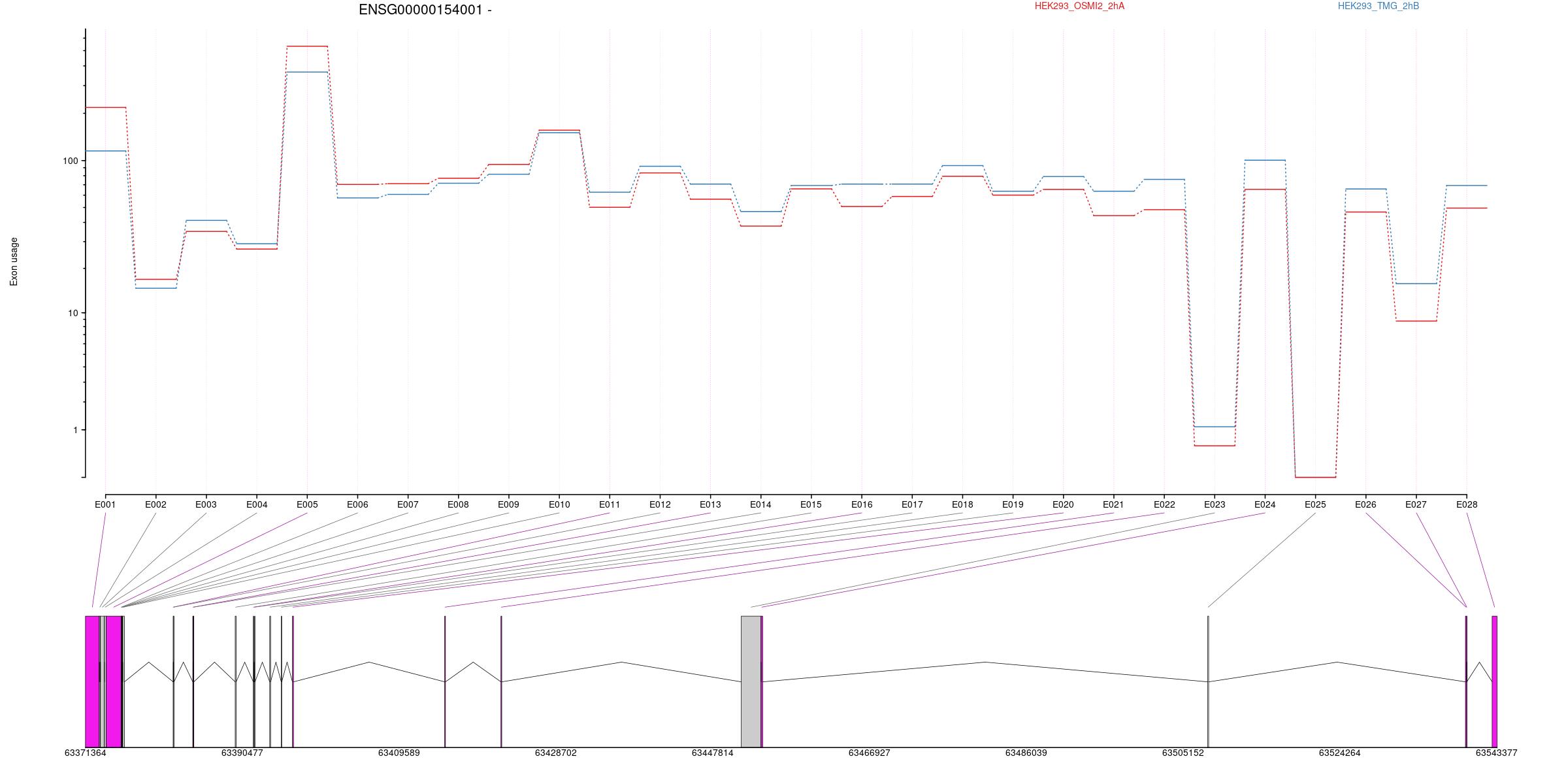Click exon label E015
1568x784 pixels.
point(811,504)
